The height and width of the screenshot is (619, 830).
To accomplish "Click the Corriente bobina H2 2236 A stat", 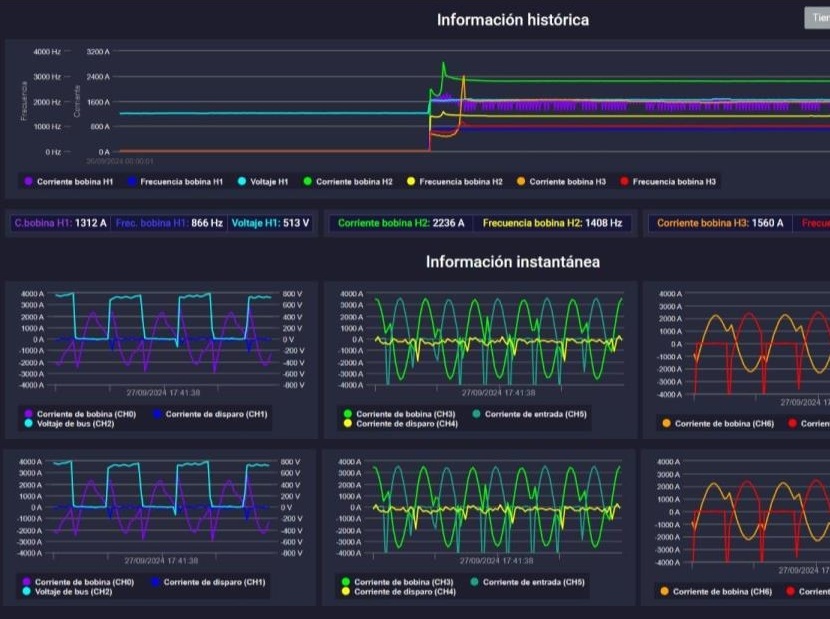I will click(x=401, y=223).
